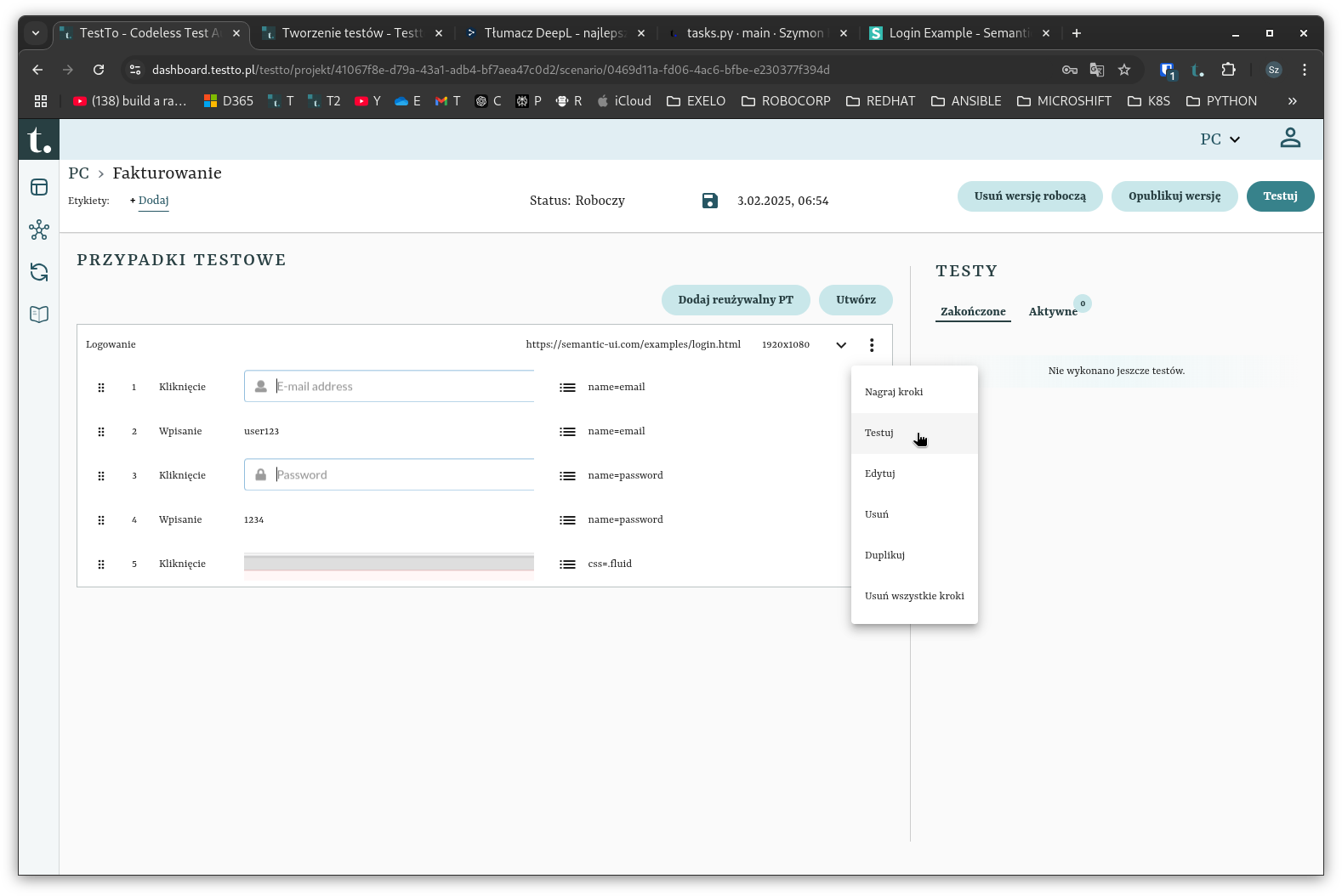Select Nagraj kroki from context menu

point(894,392)
